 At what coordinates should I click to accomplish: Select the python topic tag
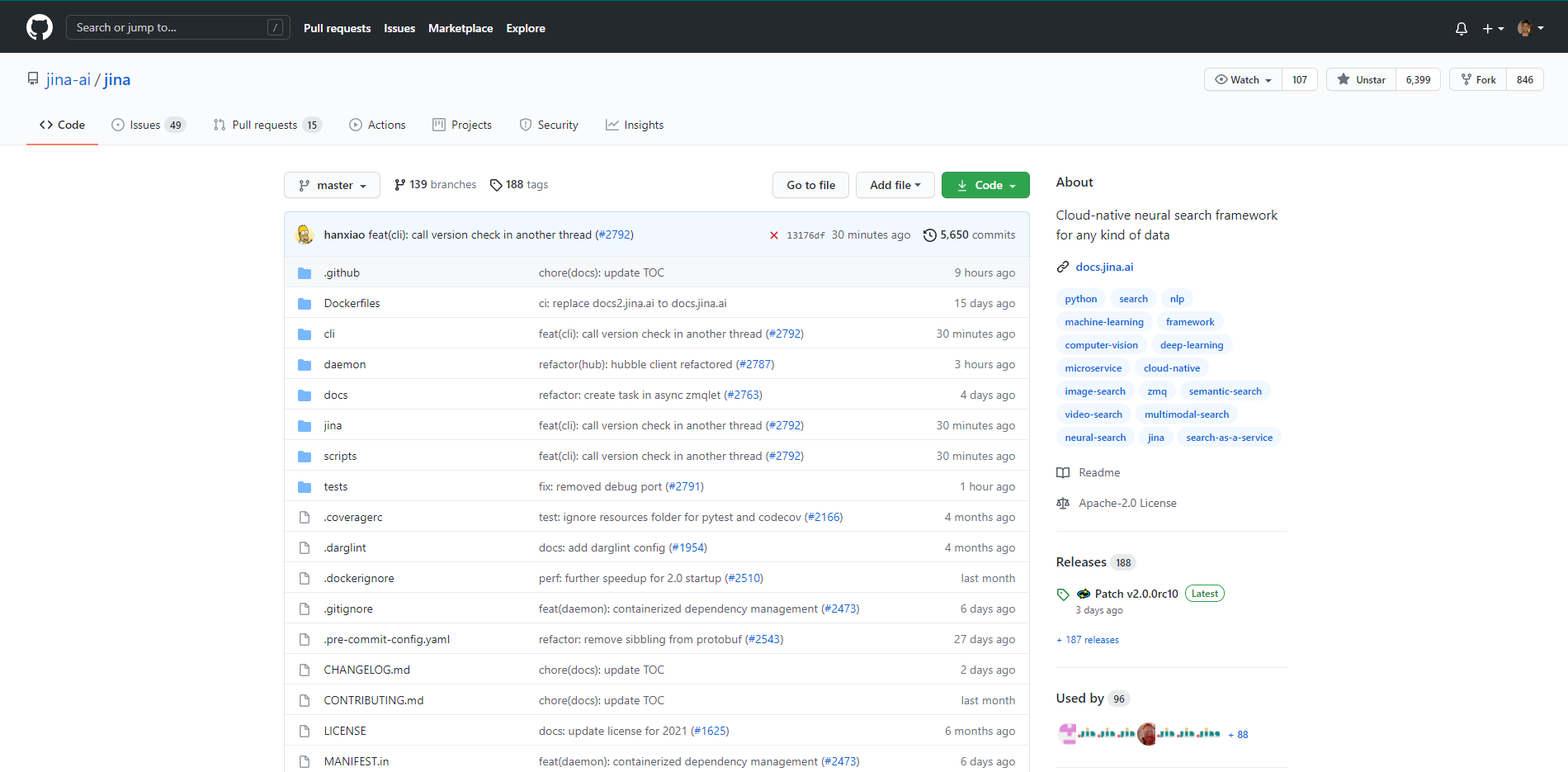pyautogui.click(x=1081, y=299)
